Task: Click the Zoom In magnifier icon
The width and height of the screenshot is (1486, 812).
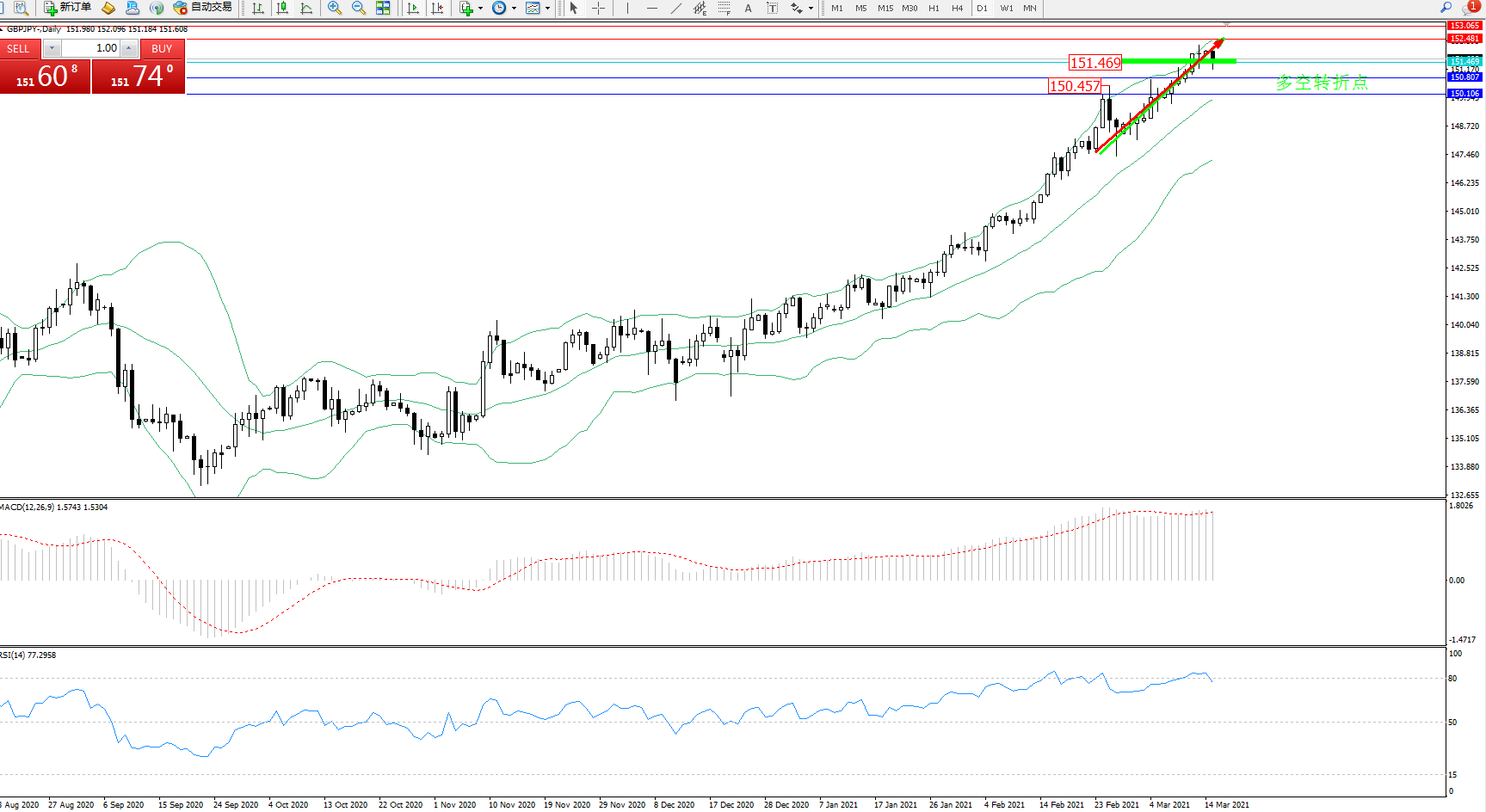Action: click(335, 8)
